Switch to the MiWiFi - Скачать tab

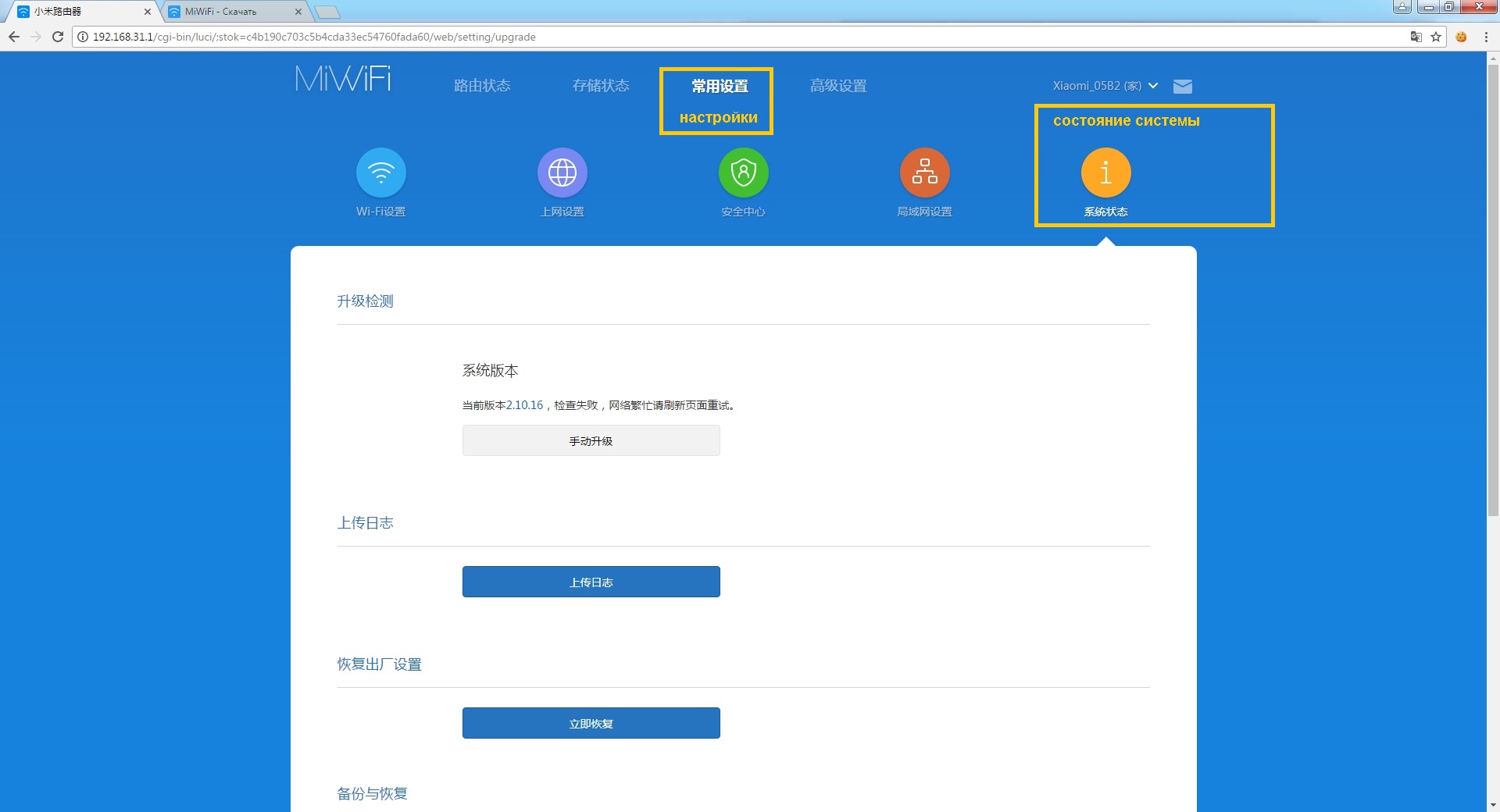click(234, 12)
